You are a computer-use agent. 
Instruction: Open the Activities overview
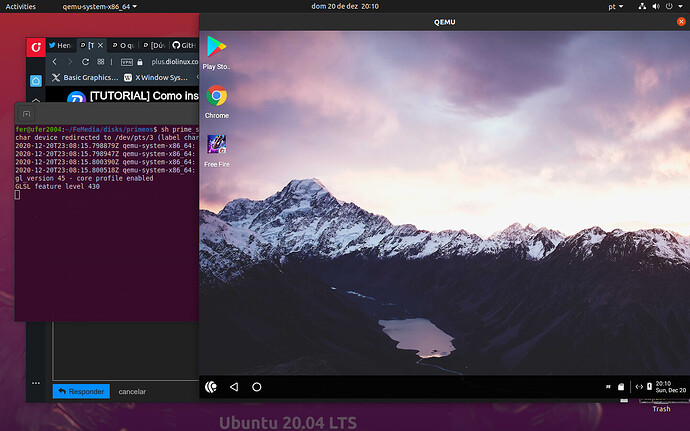tap(20, 6)
